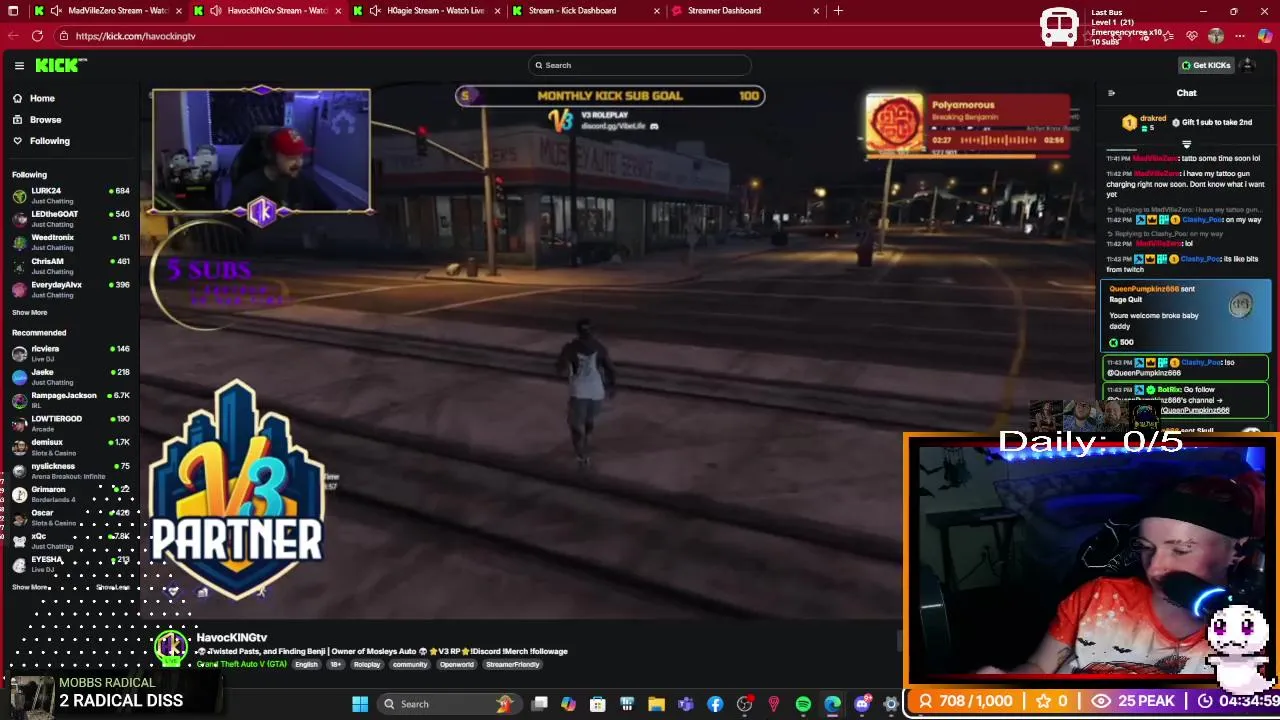1280x720 pixels.
Task: Launch Microsoft Store from taskbar
Action: 598,704
